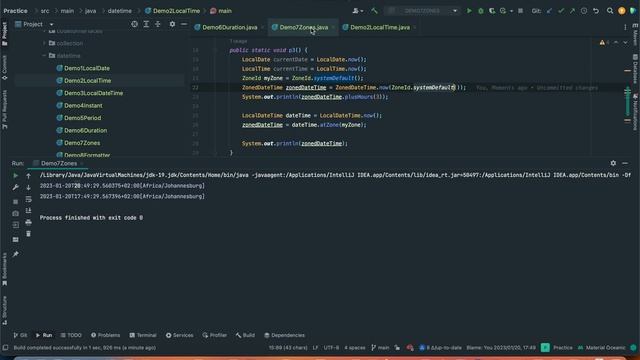
Task: Click 4 spaces indent setting
Action: (355, 348)
